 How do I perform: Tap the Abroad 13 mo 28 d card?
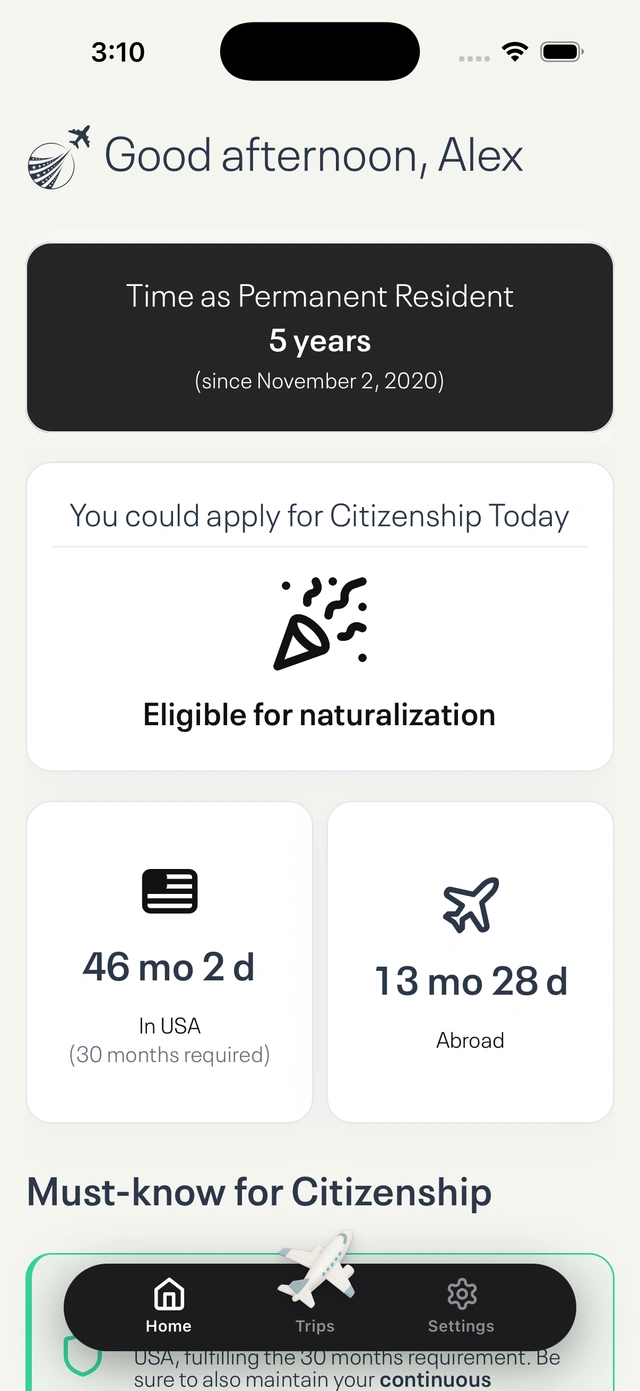(470, 960)
